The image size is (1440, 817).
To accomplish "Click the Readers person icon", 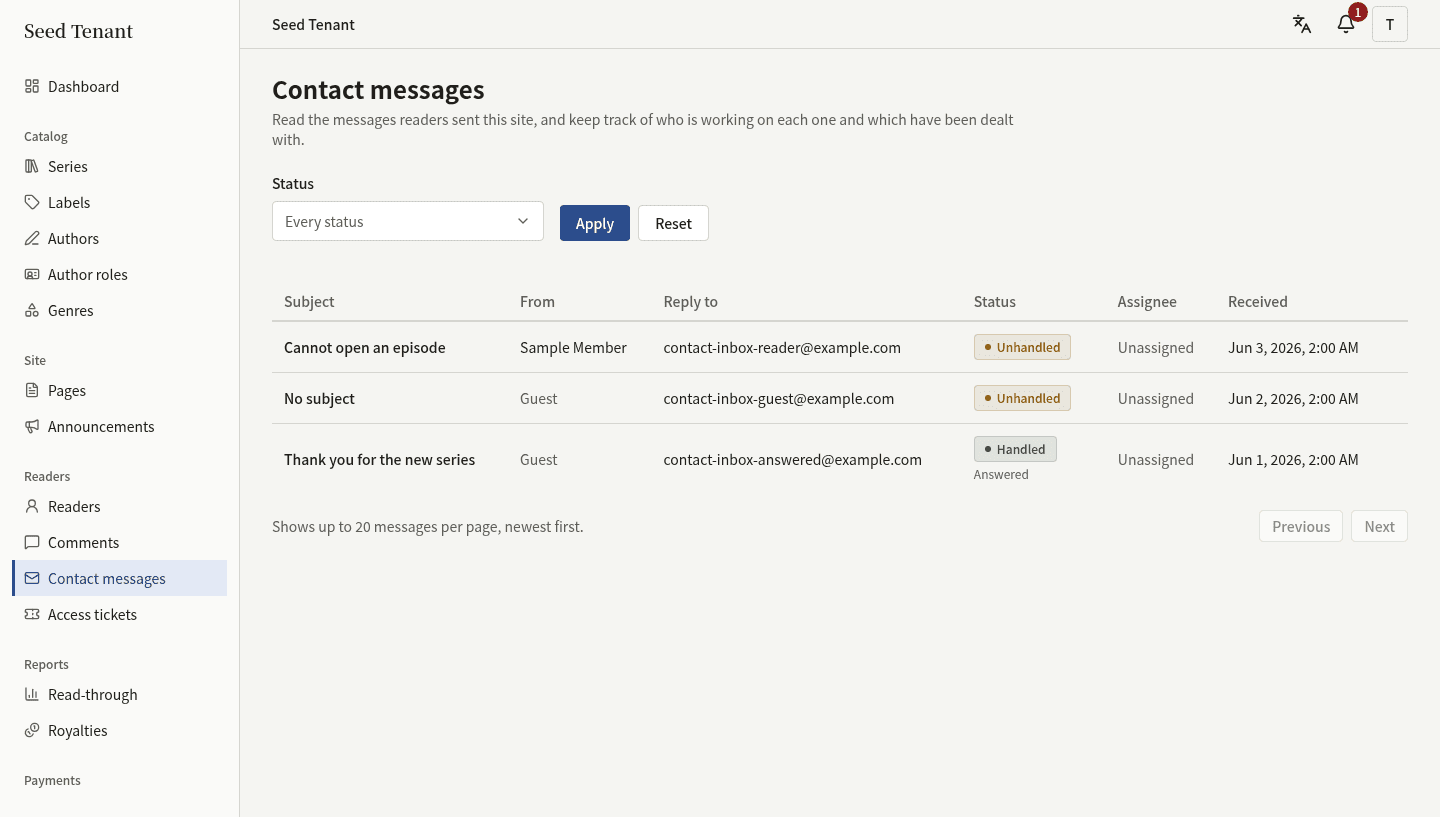I will point(32,506).
